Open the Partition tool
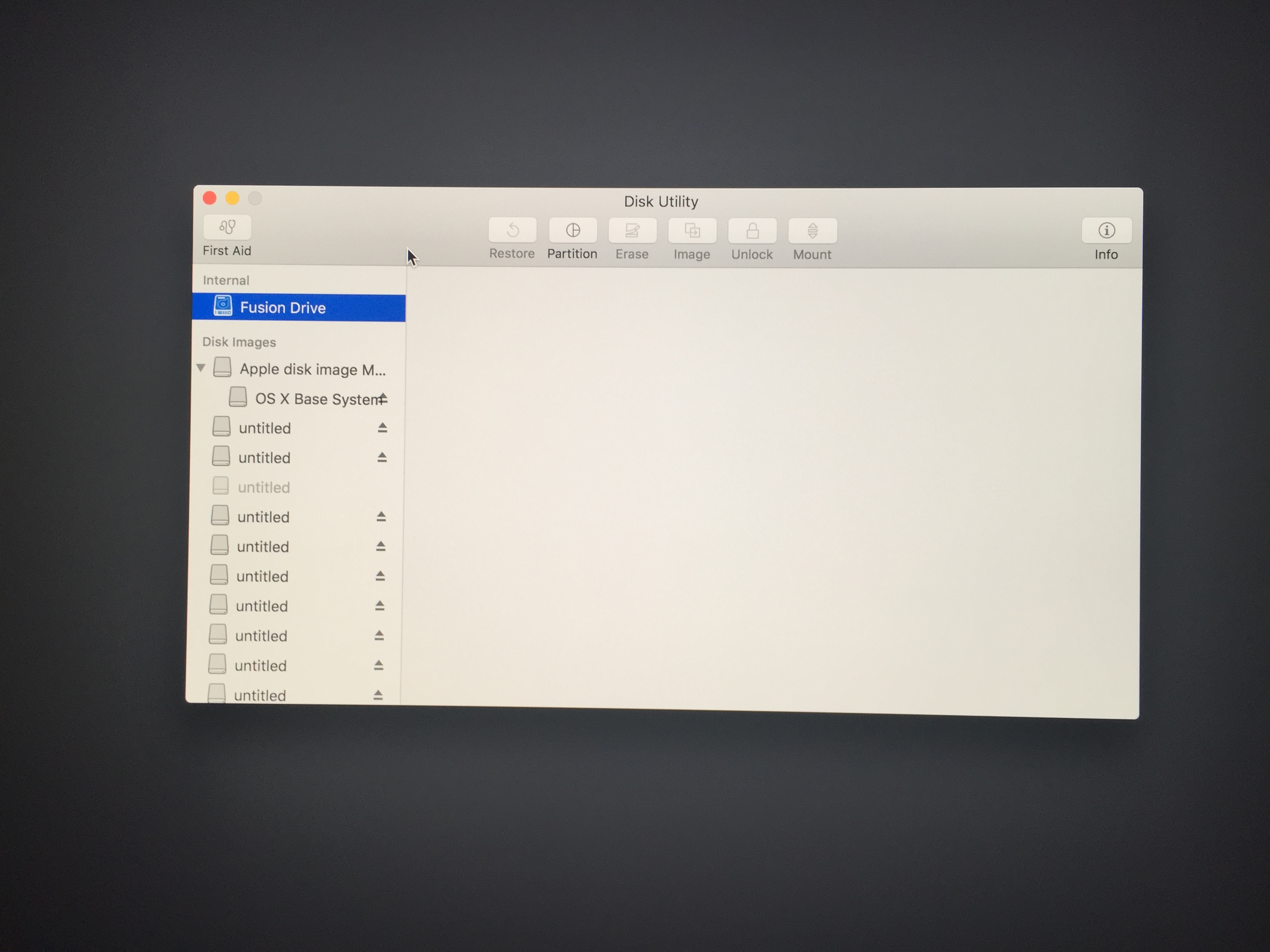The image size is (1270, 952). pos(572,230)
